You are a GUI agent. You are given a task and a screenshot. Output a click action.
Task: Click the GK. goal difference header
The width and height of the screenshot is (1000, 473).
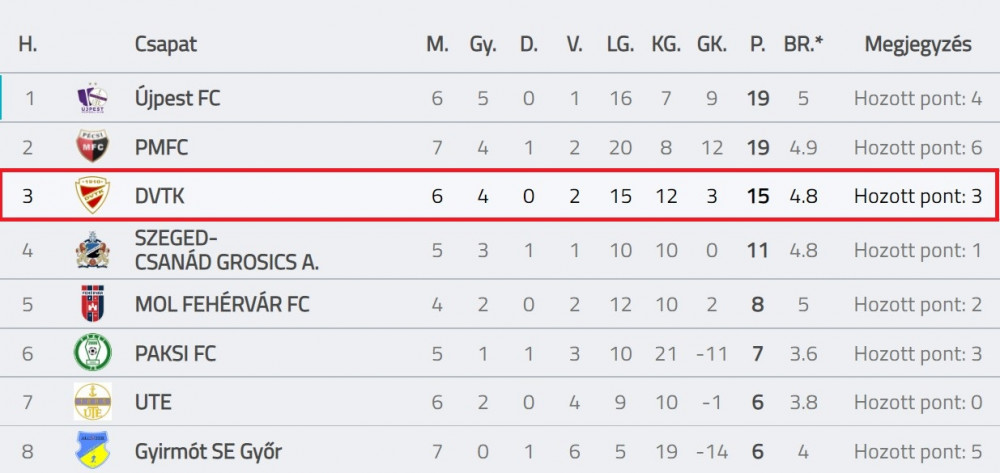712,45
